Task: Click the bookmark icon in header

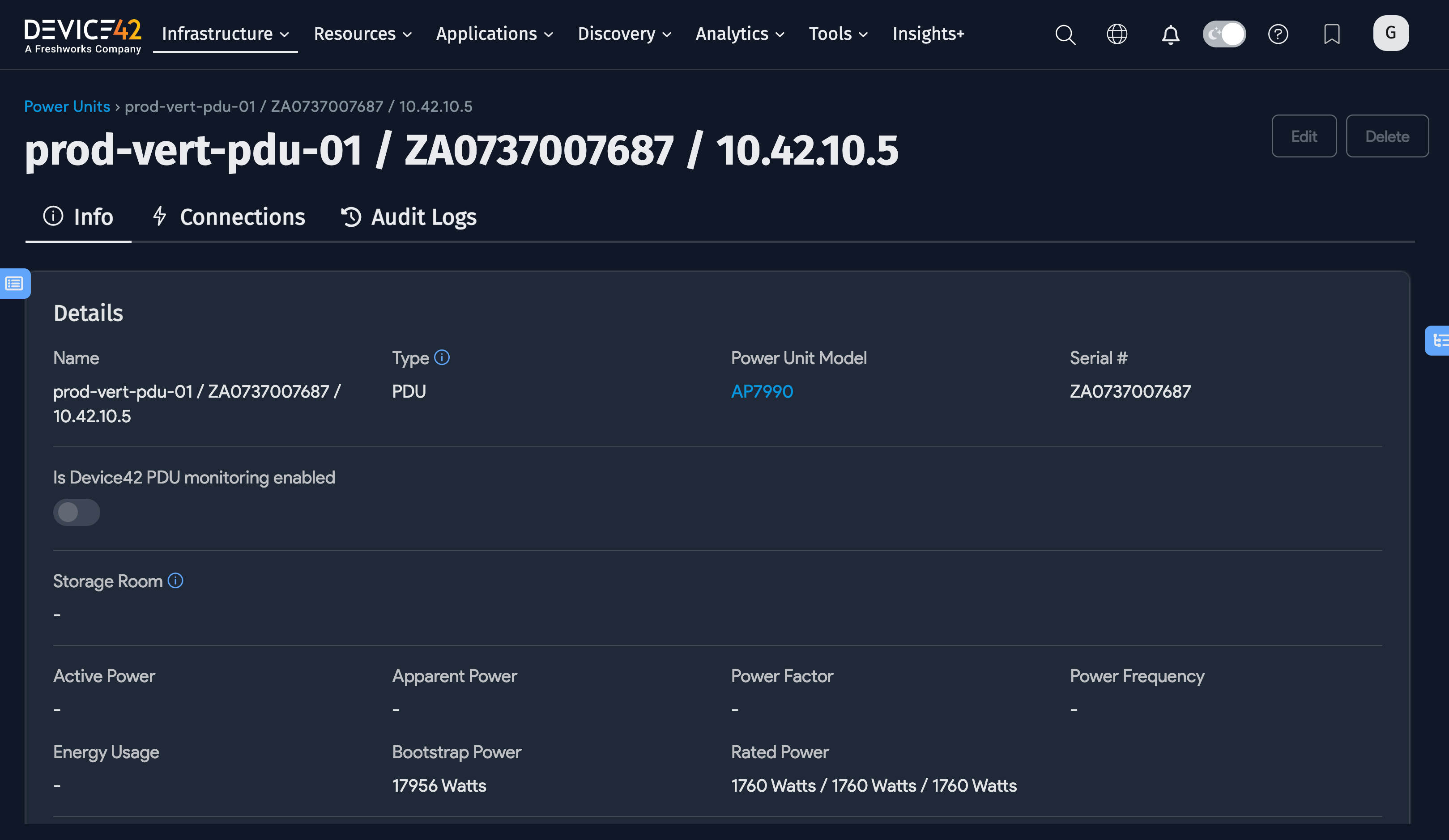Action: pos(1332,34)
